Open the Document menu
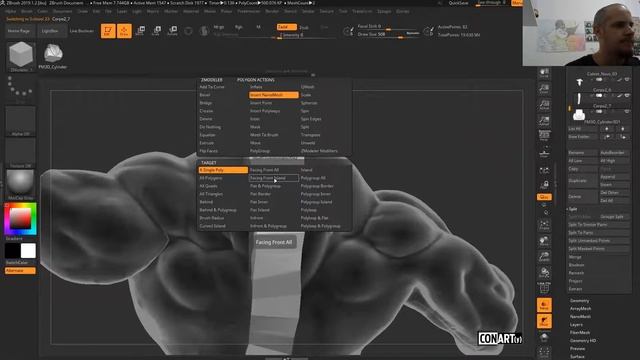 click(62, 11)
